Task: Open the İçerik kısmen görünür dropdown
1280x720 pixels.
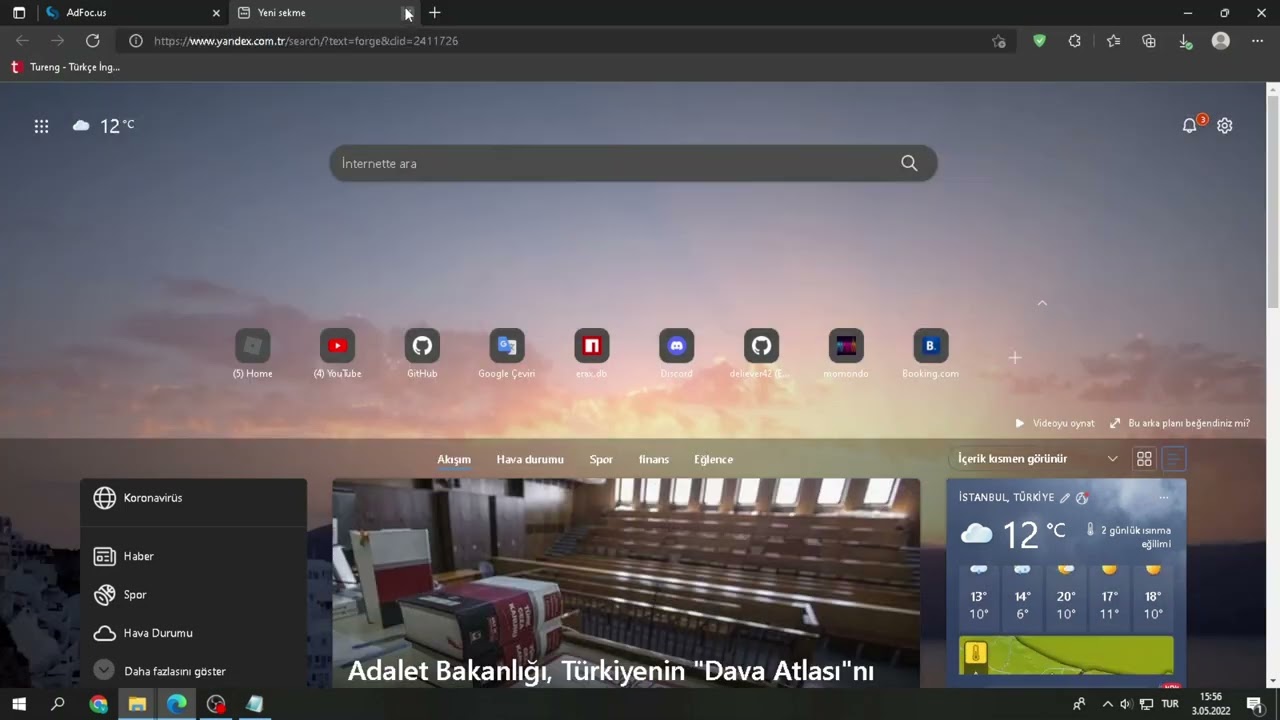Action: point(1038,459)
